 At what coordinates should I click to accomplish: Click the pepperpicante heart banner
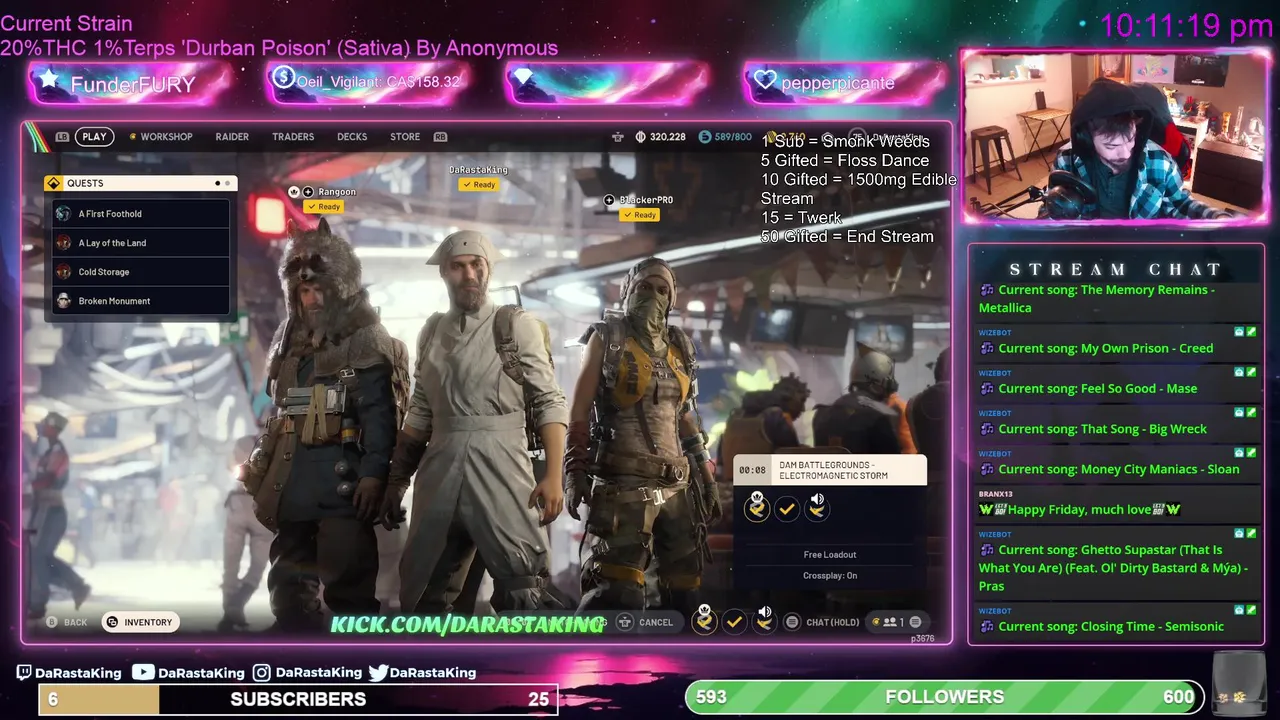tap(845, 83)
